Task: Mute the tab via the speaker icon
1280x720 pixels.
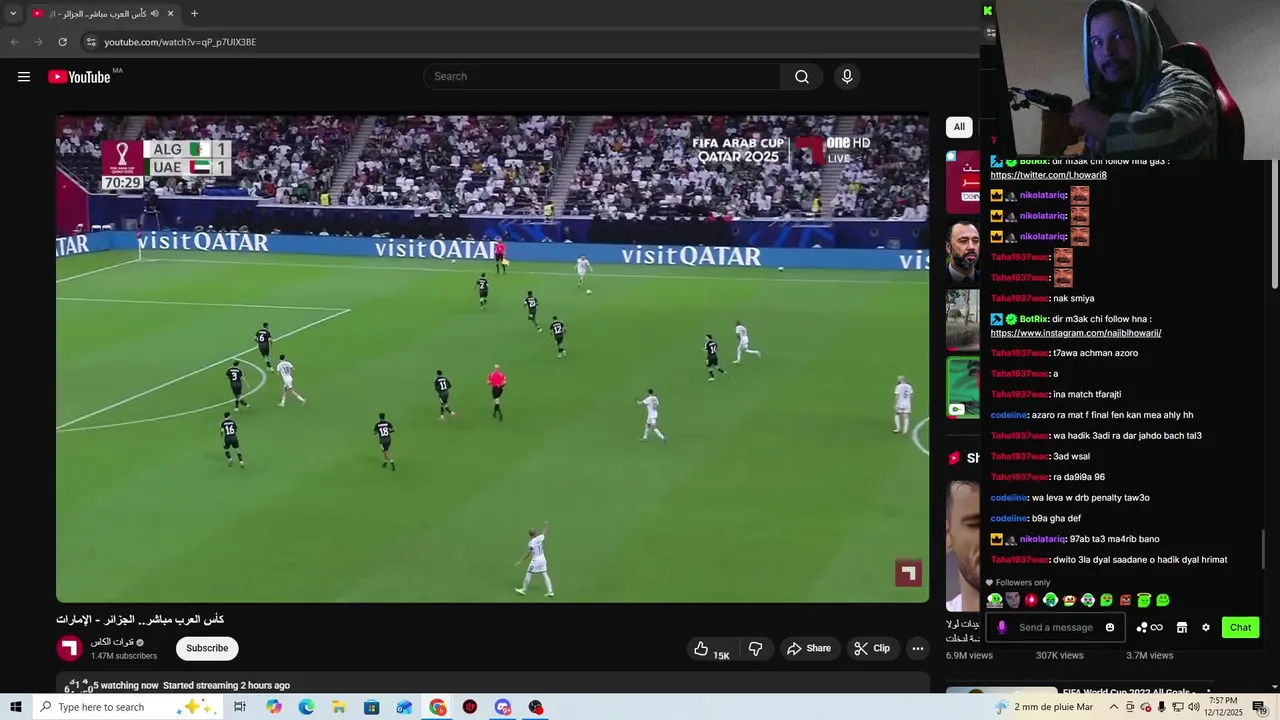Action: 155,14
